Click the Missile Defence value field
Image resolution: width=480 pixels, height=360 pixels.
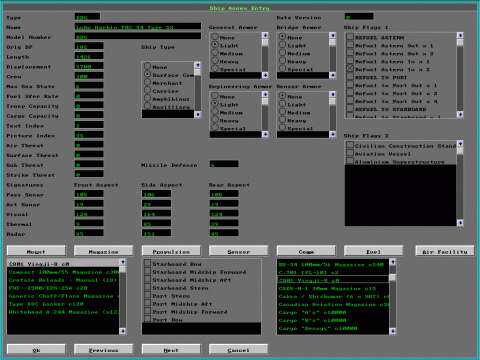tap(224, 164)
